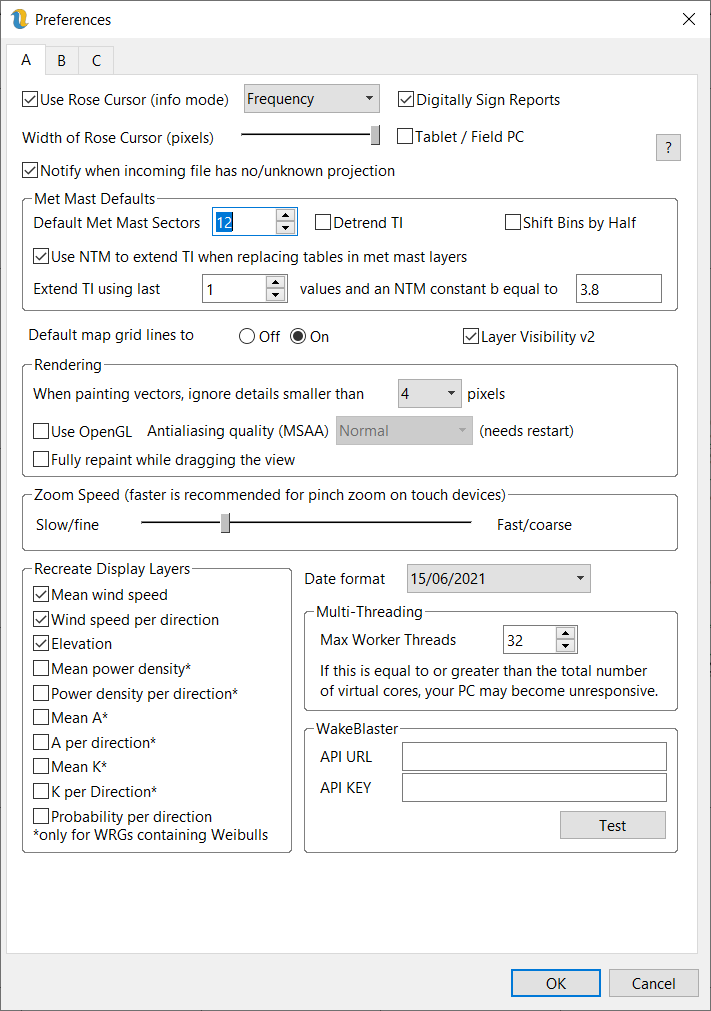Click the NTM constant b field
The height and width of the screenshot is (1011, 711).
point(618,289)
